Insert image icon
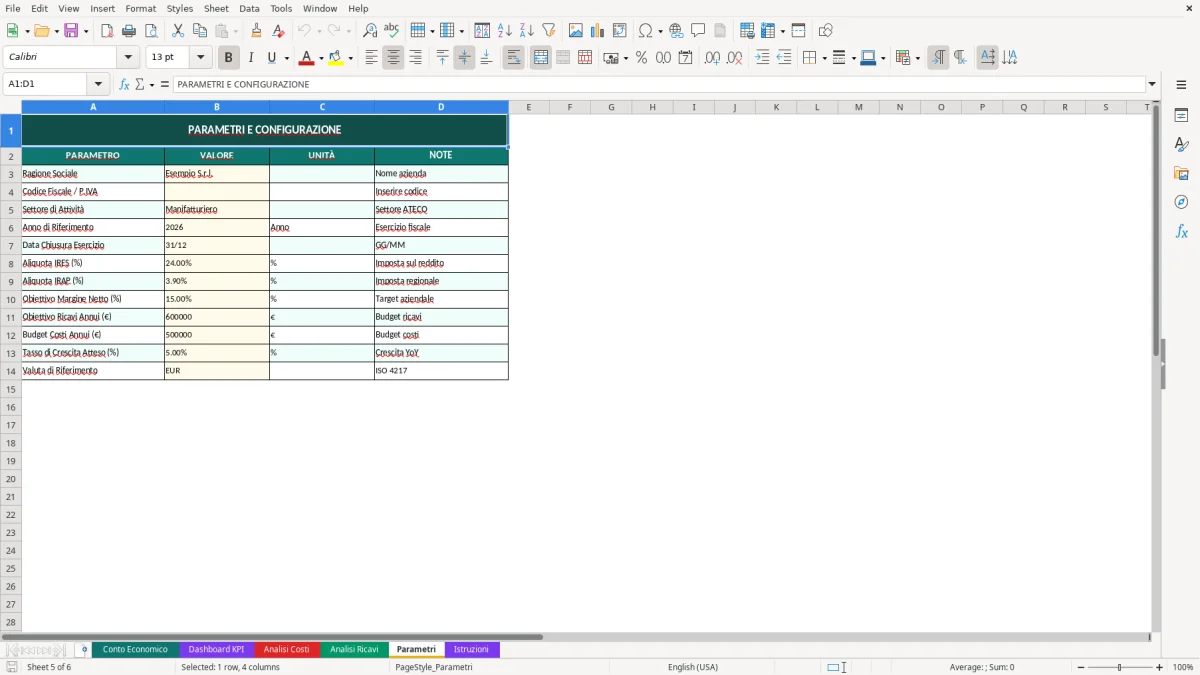The height and width of the screenshot is (675, 1200). (576, 31)
